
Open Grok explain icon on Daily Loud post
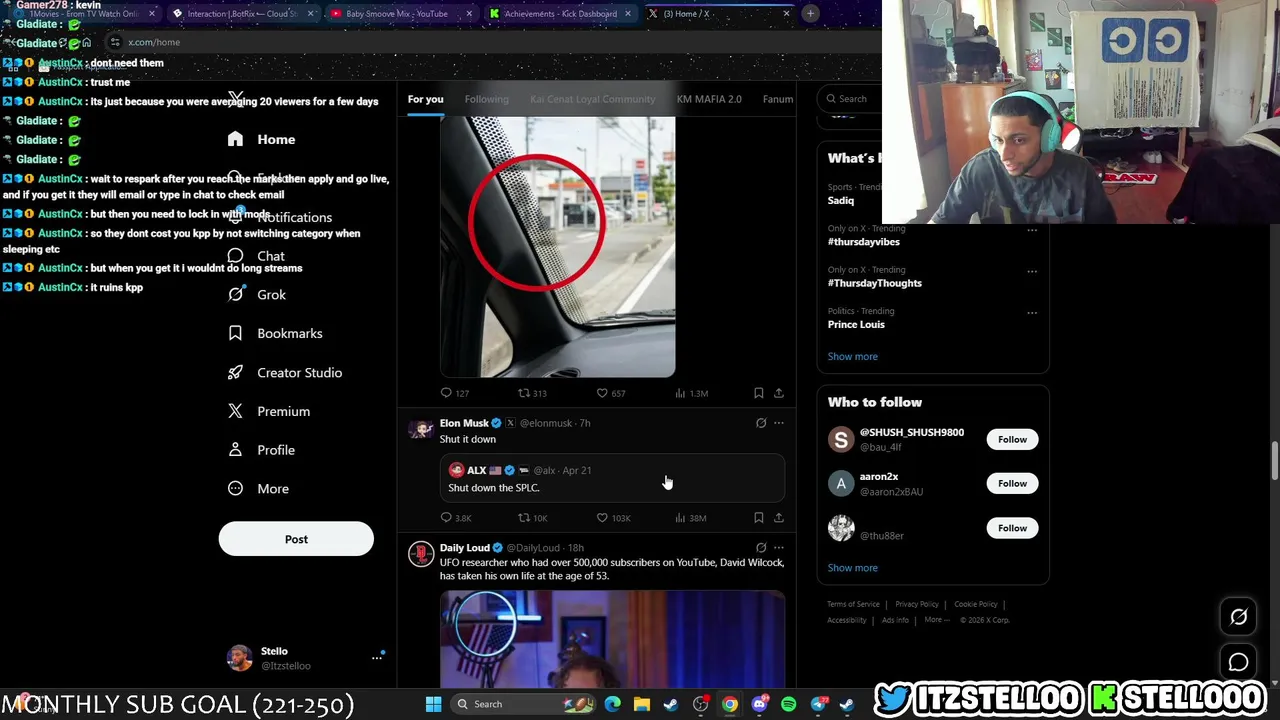(x=761, y=547)
